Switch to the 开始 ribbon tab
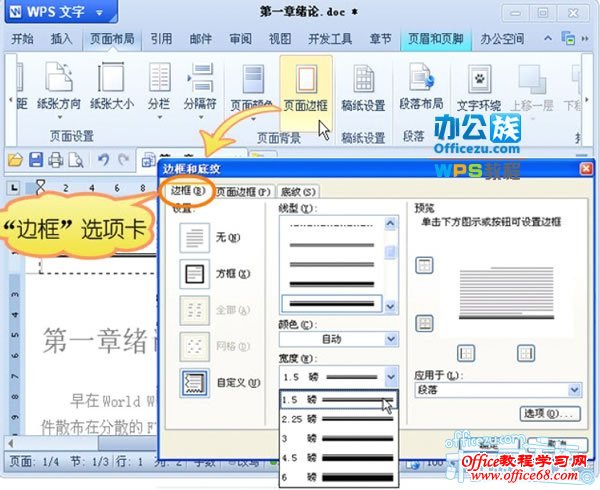This screenshot has width=600, height=490. click(22, 39)
